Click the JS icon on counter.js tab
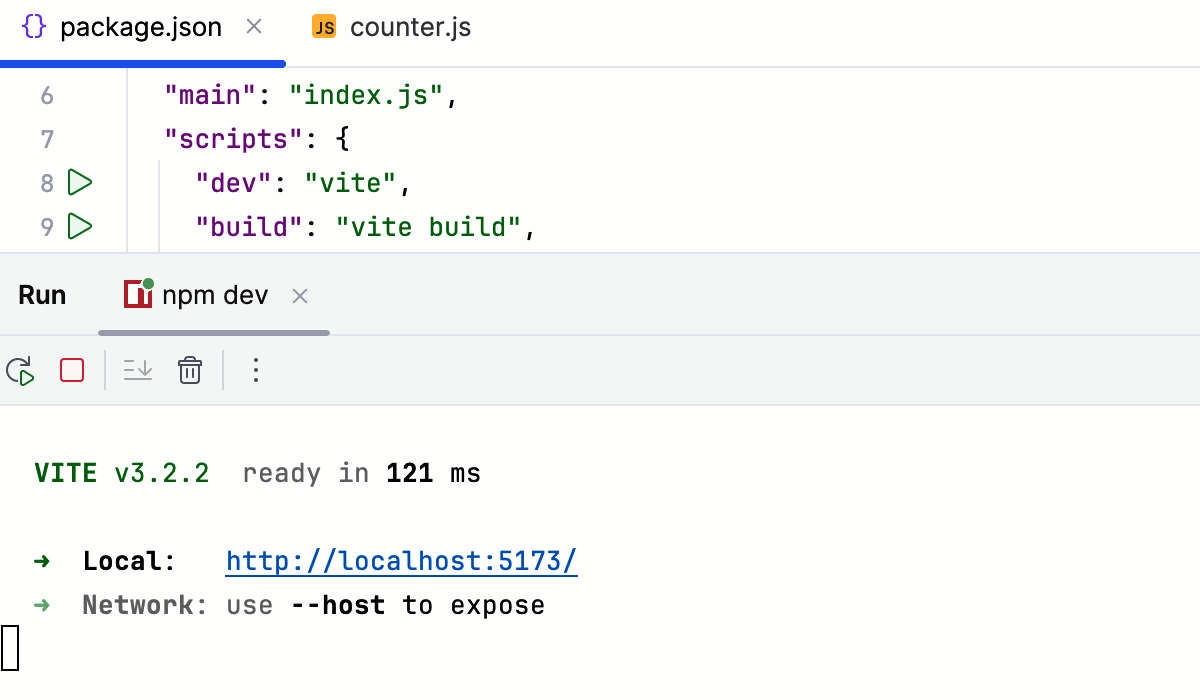This screenshot has height=700, width=1200. pos(323,27)
